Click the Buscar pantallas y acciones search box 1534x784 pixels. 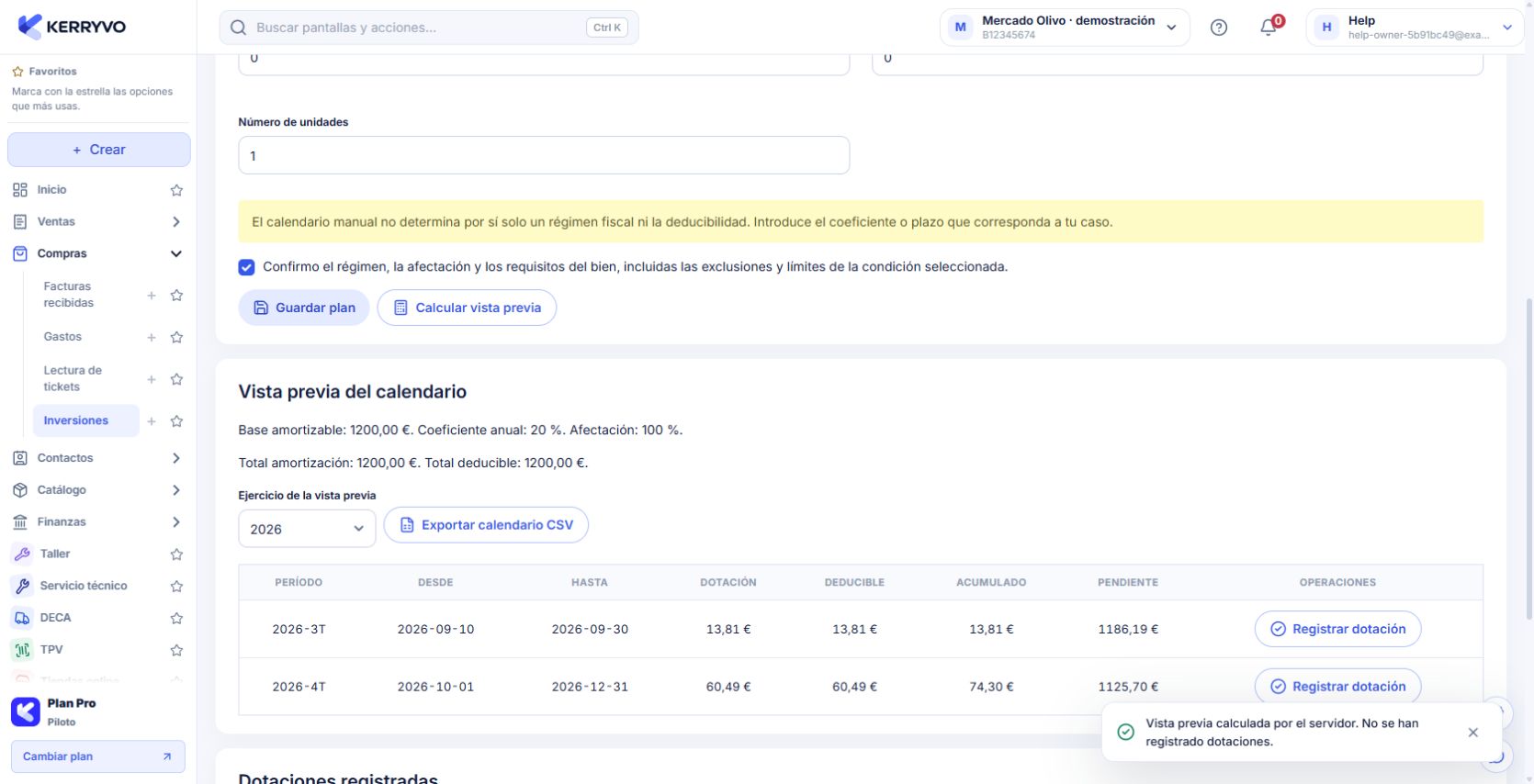[429, 28]
